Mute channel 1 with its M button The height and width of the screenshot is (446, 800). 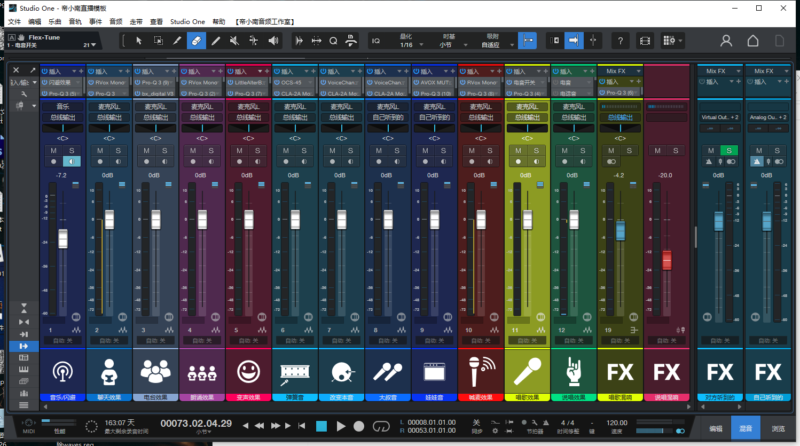54,150
